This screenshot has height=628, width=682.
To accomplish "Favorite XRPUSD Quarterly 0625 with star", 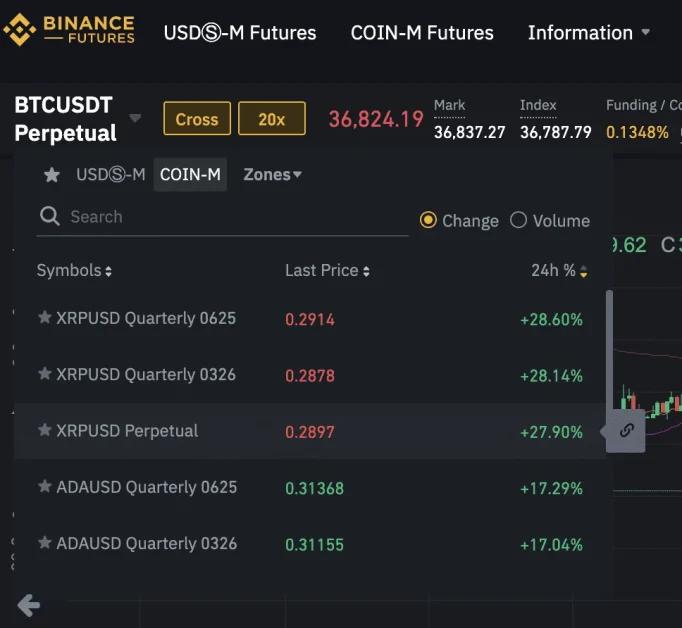I will (44, 318).
